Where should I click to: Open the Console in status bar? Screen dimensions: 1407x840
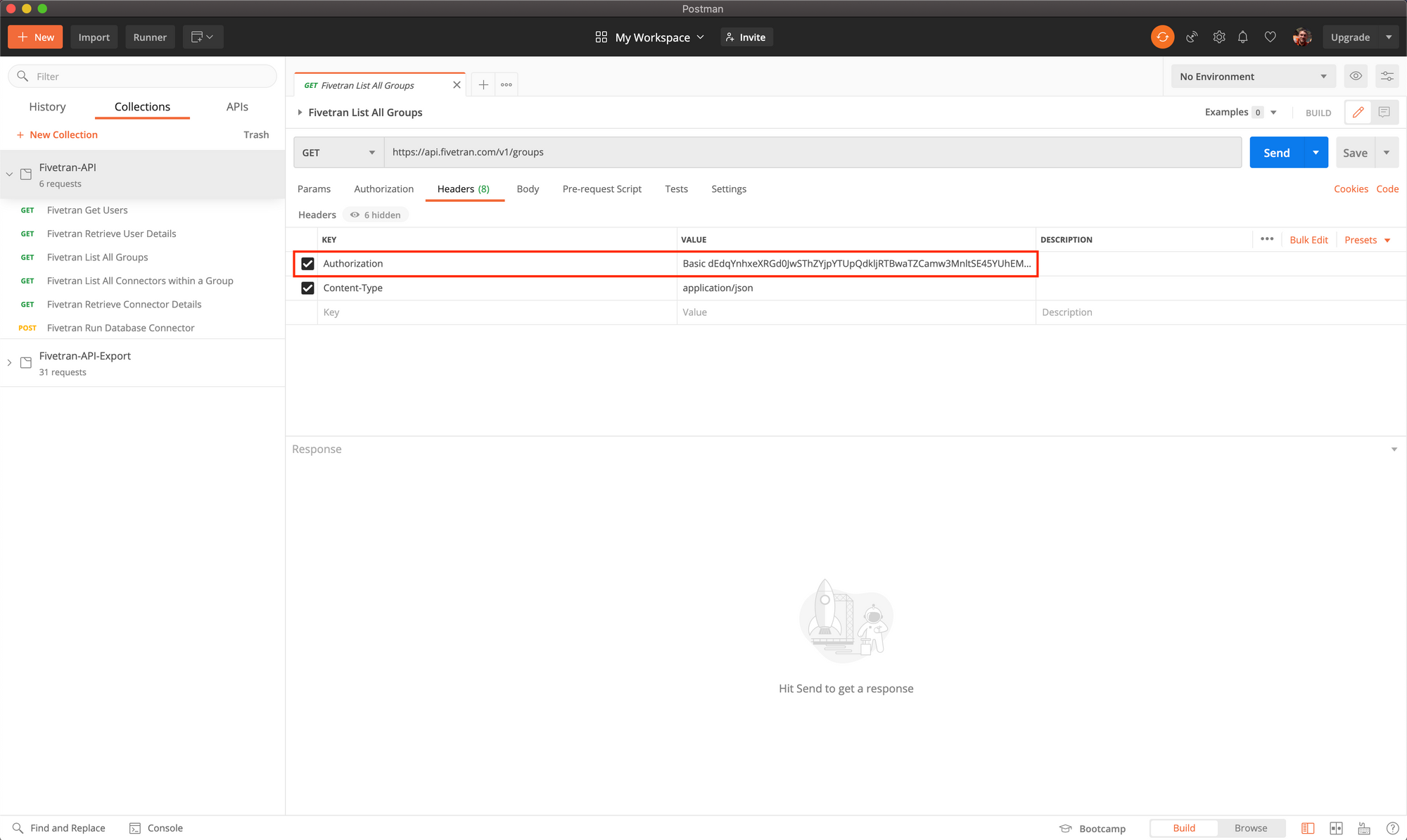(x=156, y=828)
